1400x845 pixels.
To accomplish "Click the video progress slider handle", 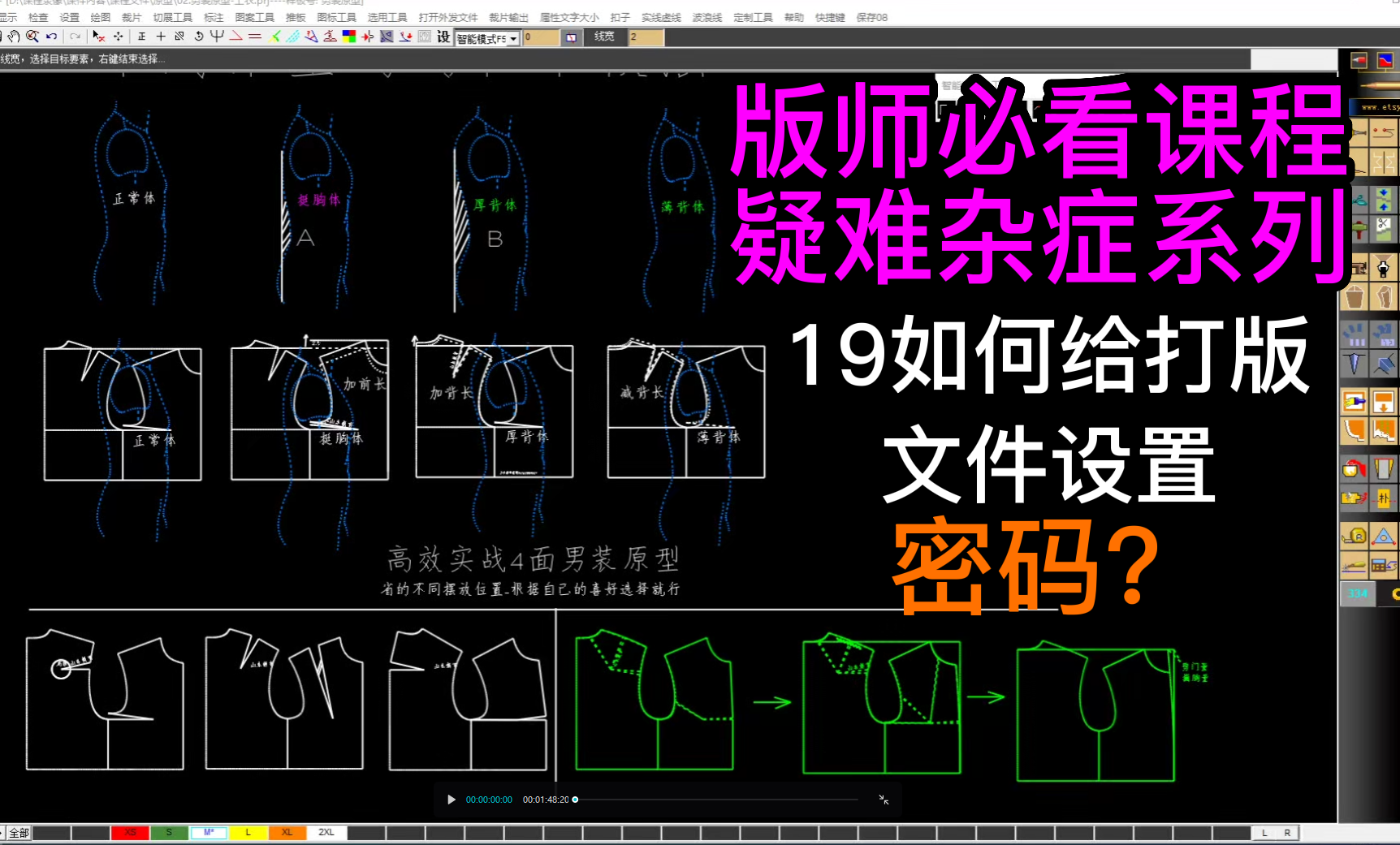I will click(575, 800).
